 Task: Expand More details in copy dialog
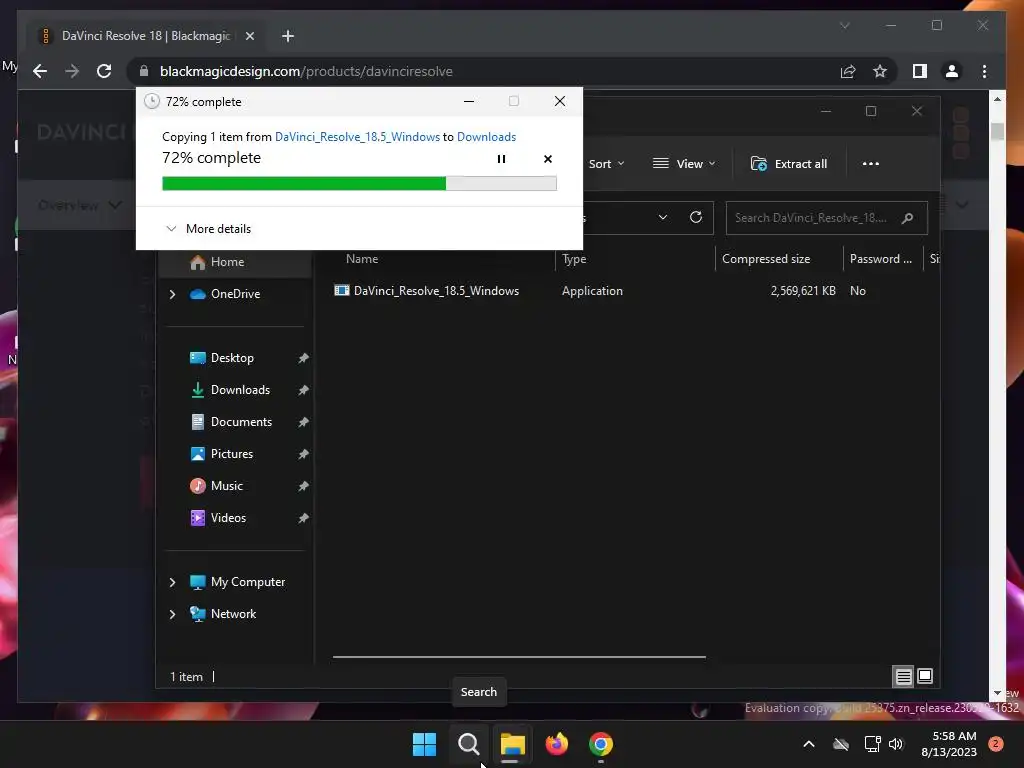208,229
